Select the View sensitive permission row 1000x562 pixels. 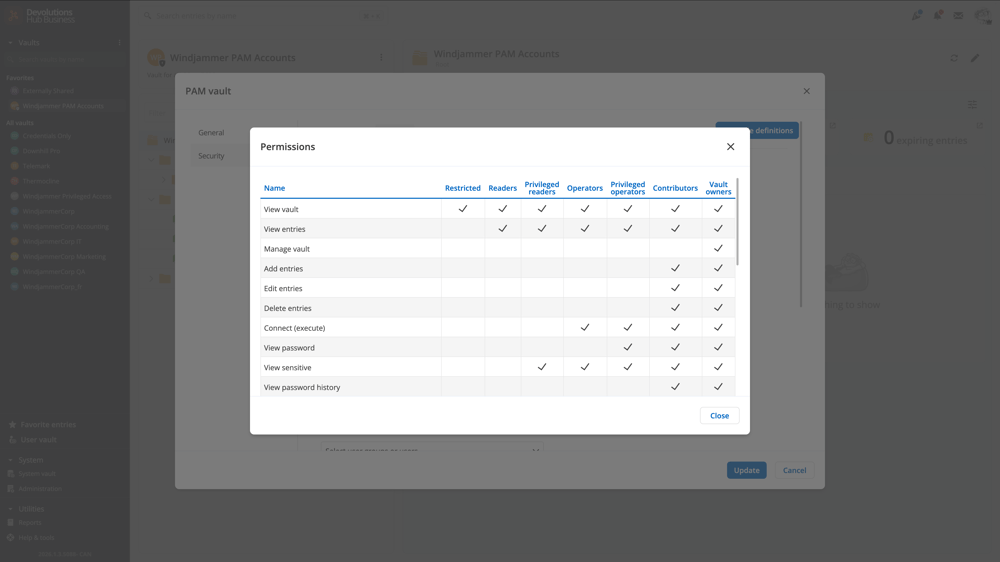[x=497, y=367]
